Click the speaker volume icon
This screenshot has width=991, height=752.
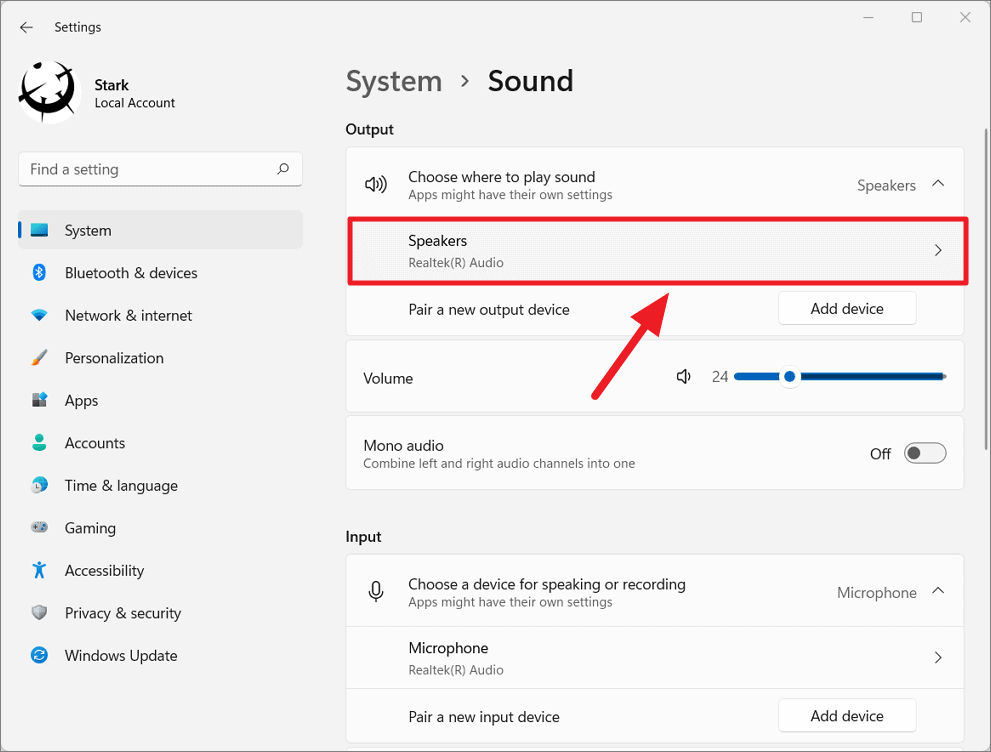[683, 376]
